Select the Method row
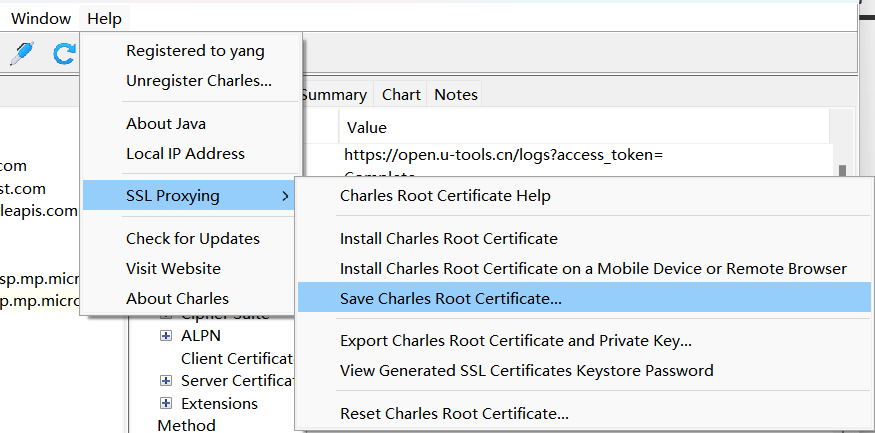Viewport: 875px width, 433px height. (x=186, y=425)
